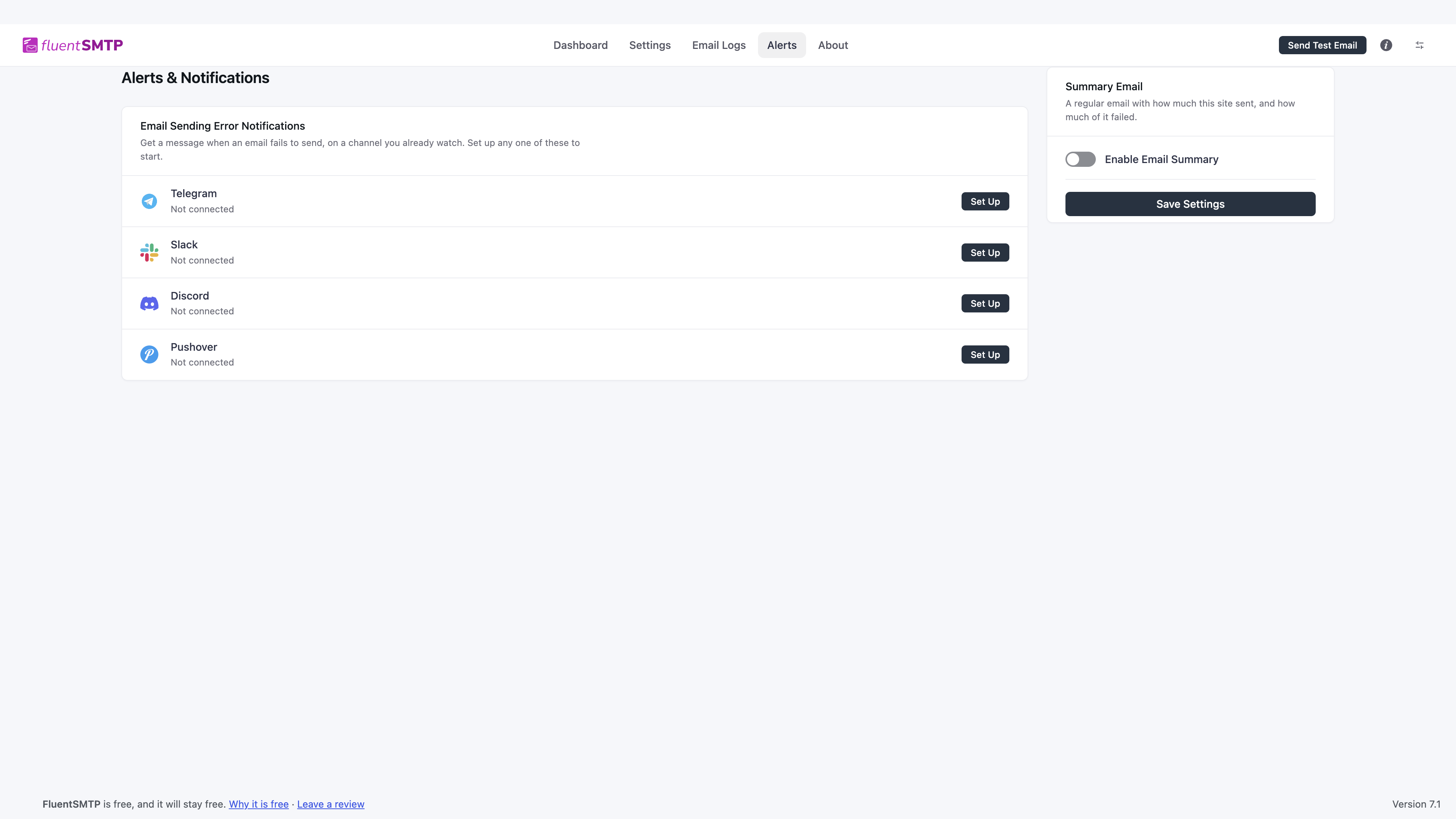Set up Pushover notifications
1456x819 pixels.
click(985, 355)
